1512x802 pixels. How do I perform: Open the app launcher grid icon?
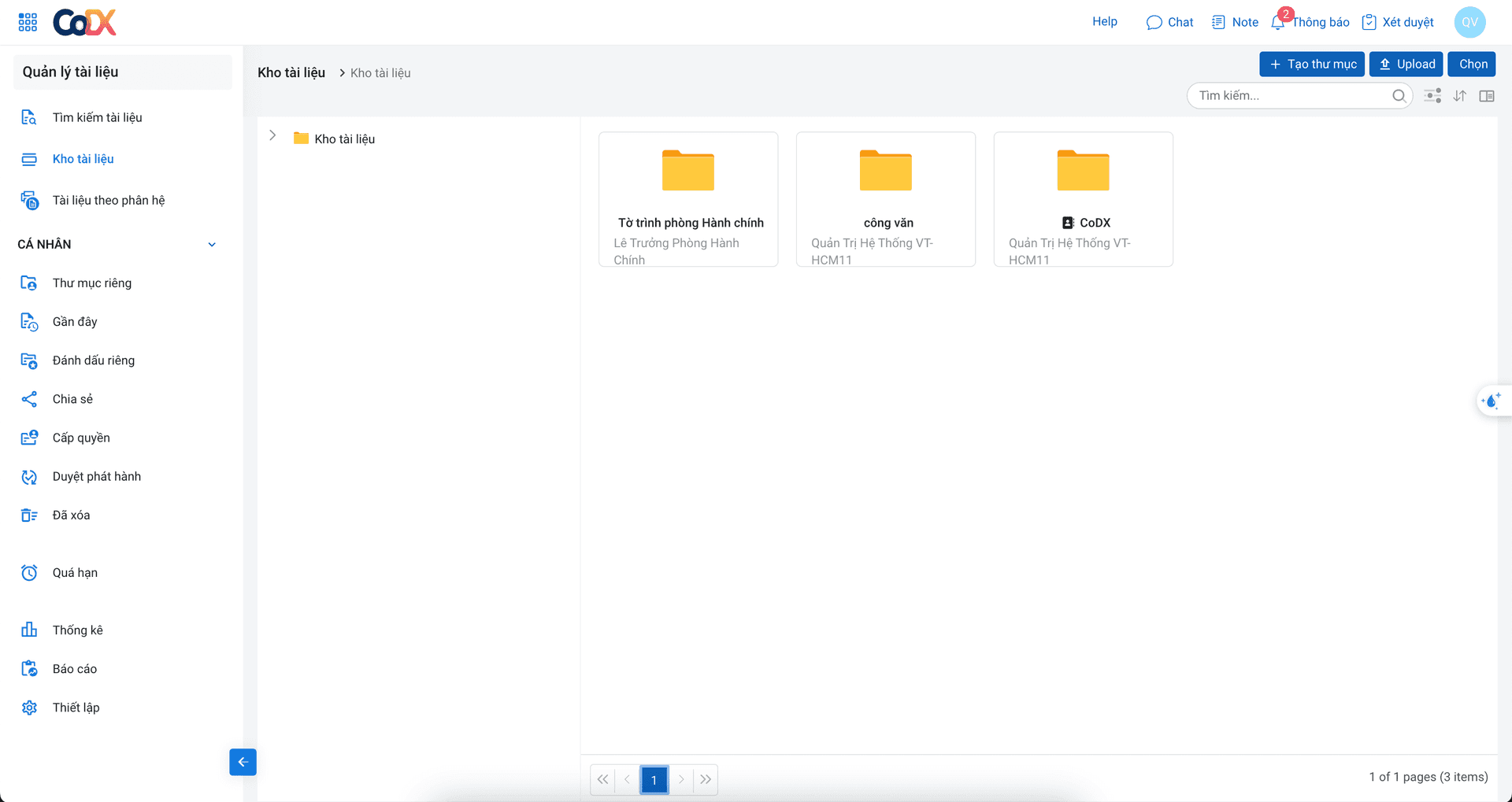click(28, 22)
